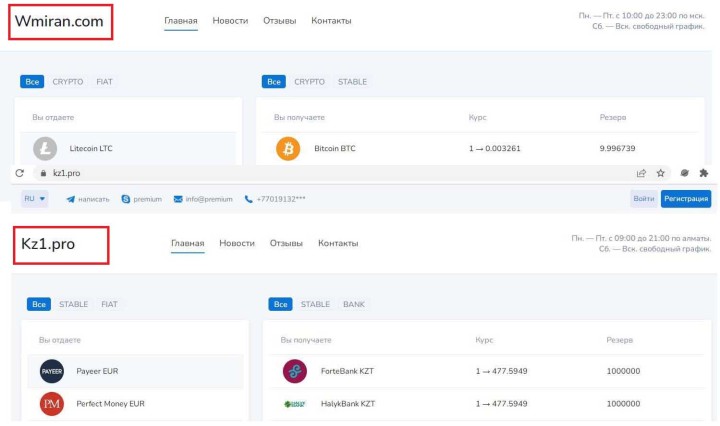Reload the page with the refresh icon
This screenshot has width=720, height=426.
coord(20,173)
